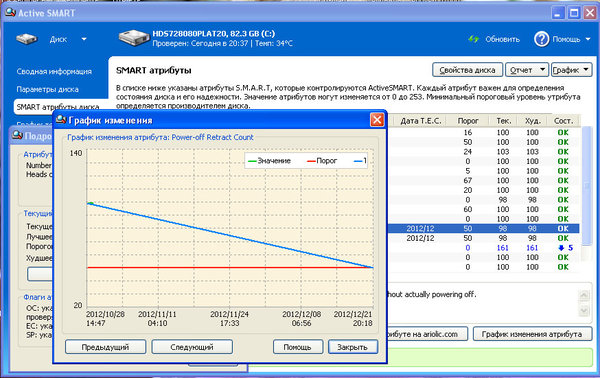The height and width of the screenshot is (378, 600).
Task: Click the red Порог legend entry
Action: [322, 161]
